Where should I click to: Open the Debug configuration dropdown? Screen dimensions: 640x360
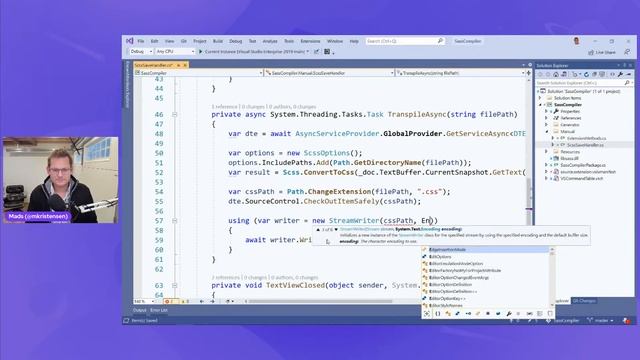pos(141,52)
